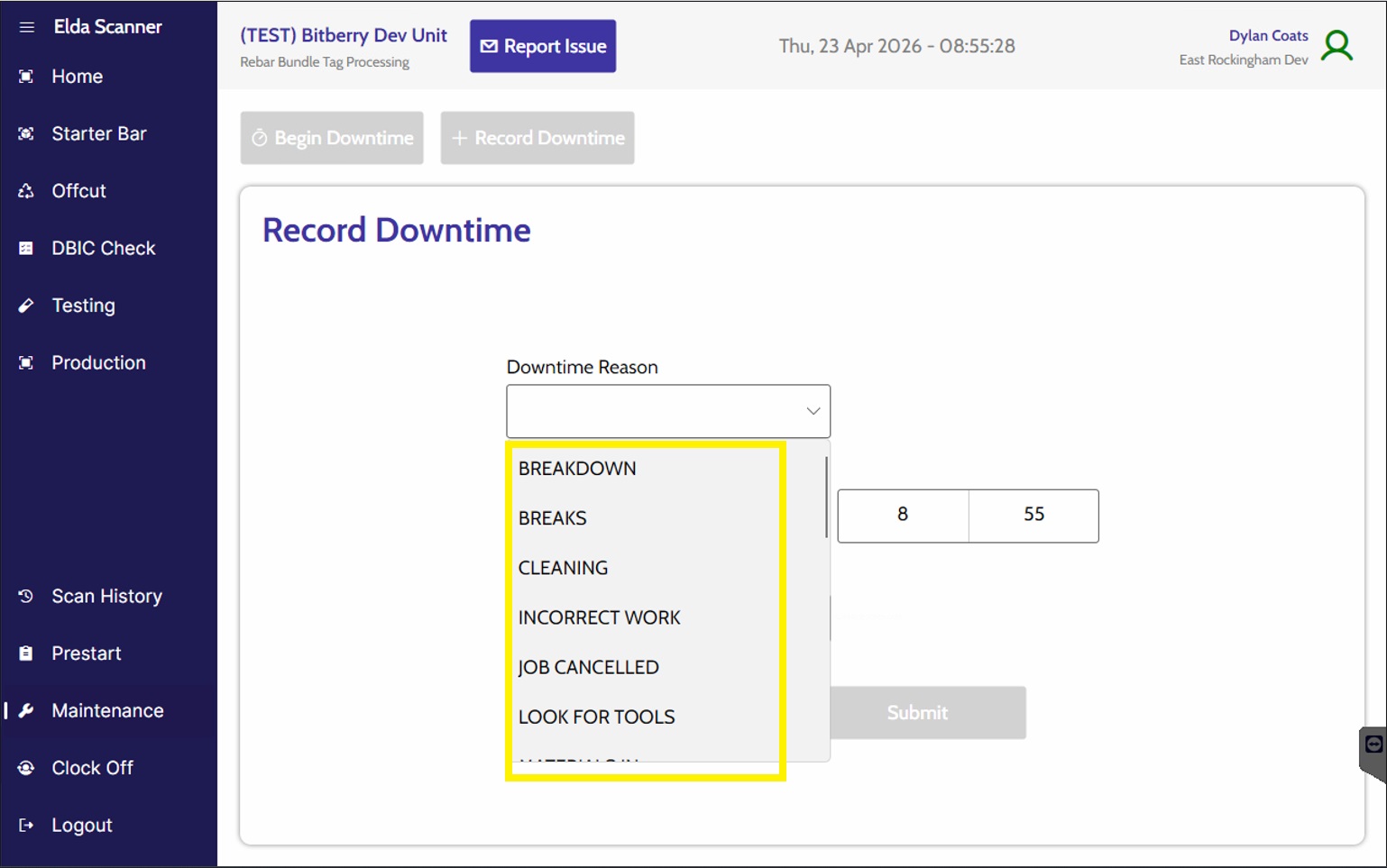Image resolution: width=1387 pixels, height=868 pixels.
Task: Click the DBIC Check grid icon
Action: [x=26, y=248]
